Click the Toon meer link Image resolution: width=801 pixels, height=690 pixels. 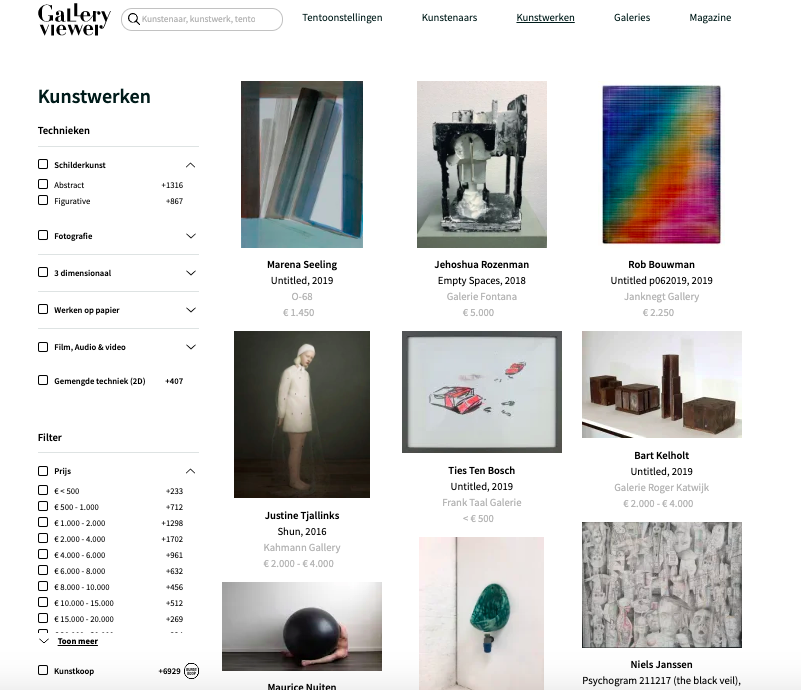click(78, 641)
